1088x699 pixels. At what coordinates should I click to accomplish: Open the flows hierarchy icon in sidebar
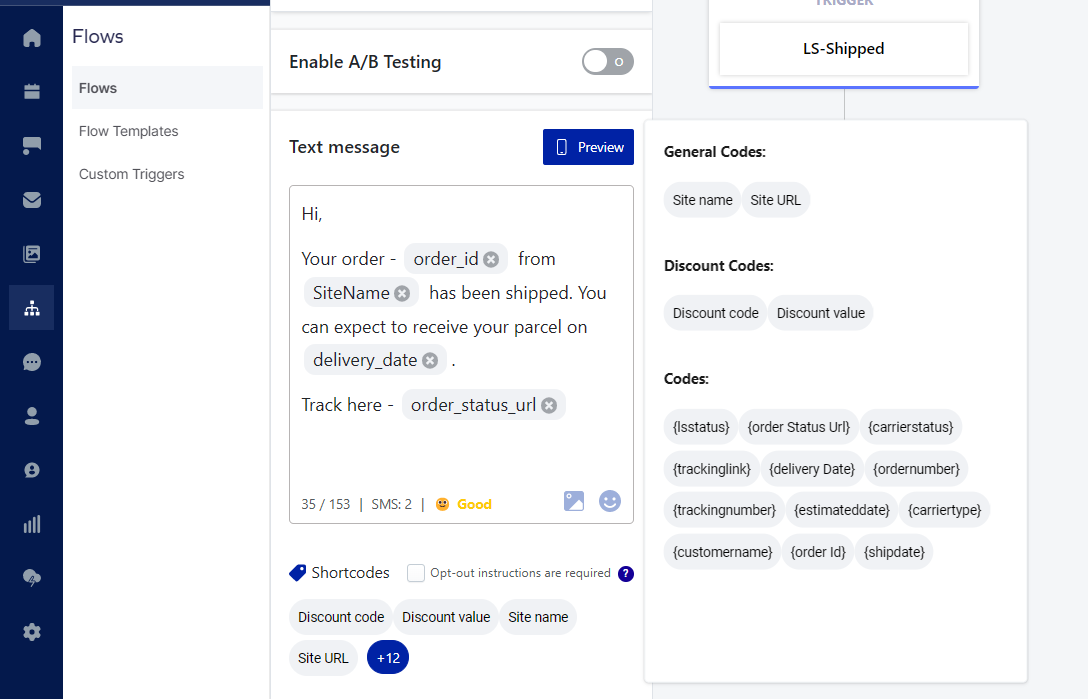[32, 308]
